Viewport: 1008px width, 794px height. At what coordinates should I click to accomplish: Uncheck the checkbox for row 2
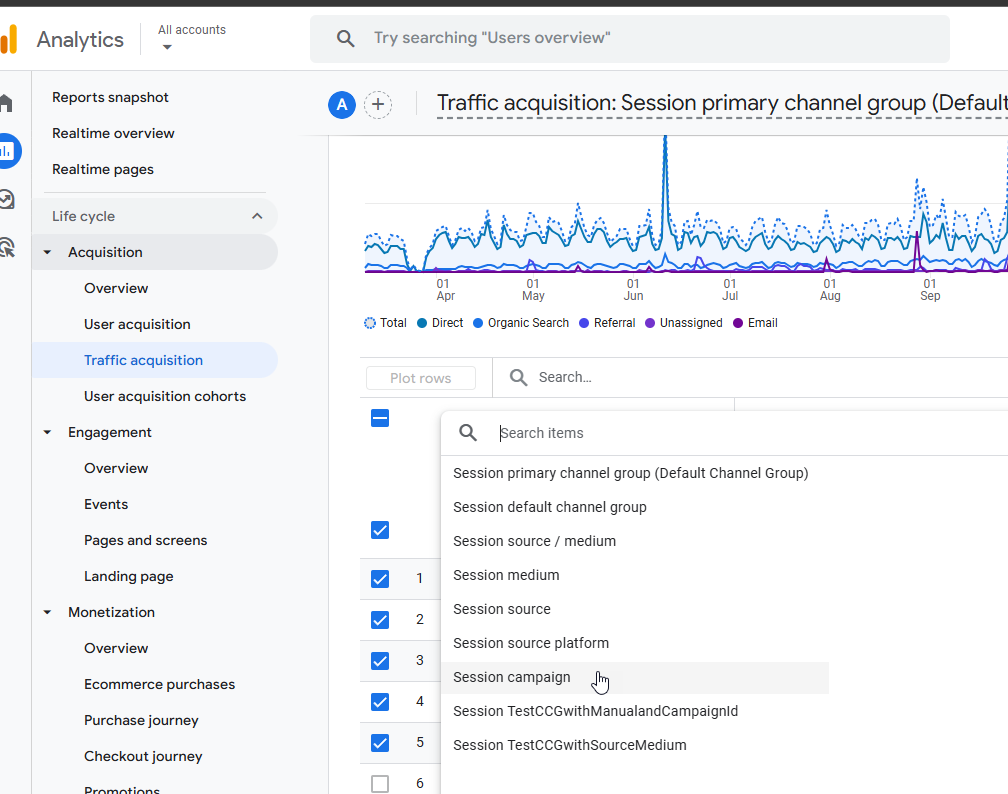tap(380, 620)
